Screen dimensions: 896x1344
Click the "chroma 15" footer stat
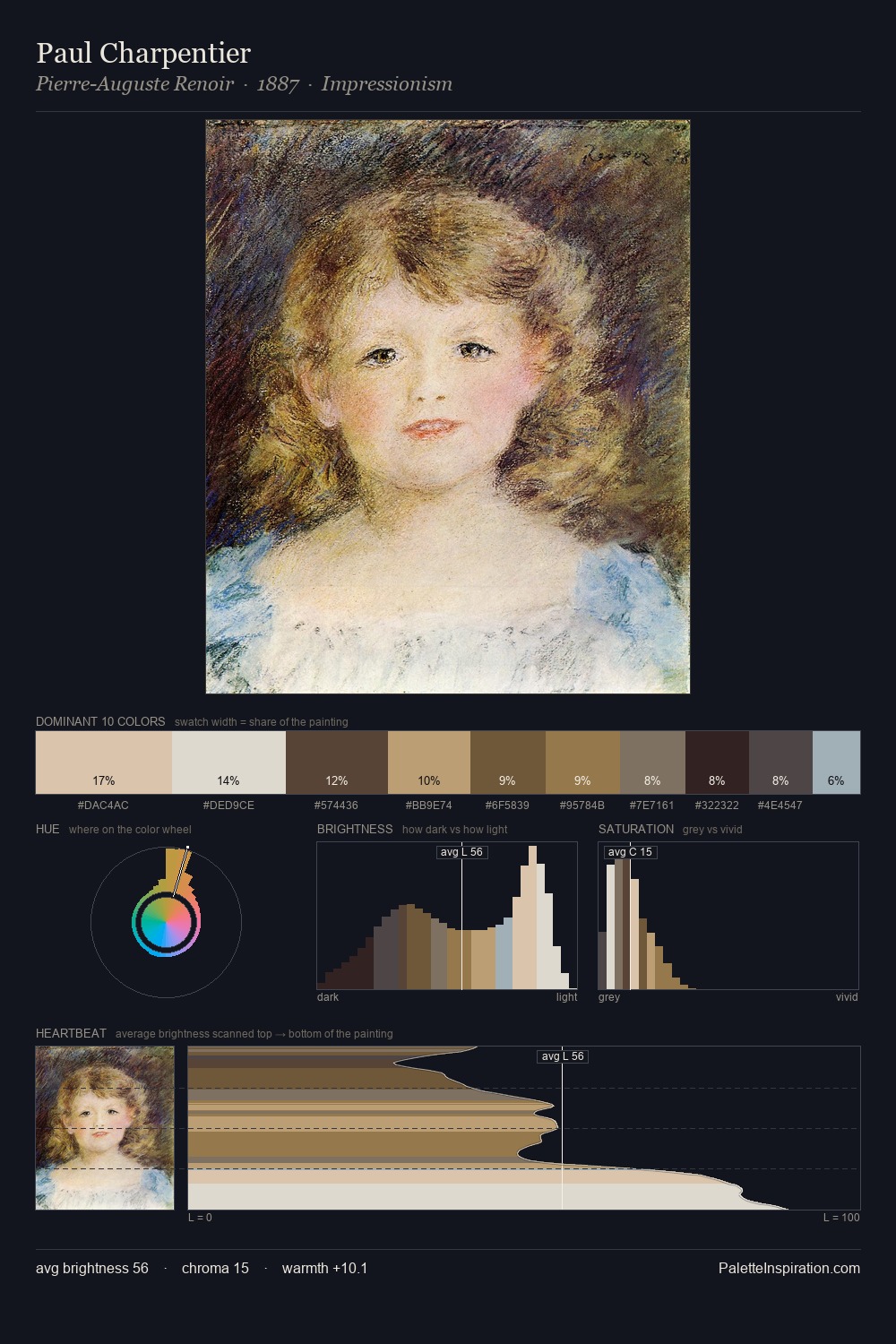215,1268
